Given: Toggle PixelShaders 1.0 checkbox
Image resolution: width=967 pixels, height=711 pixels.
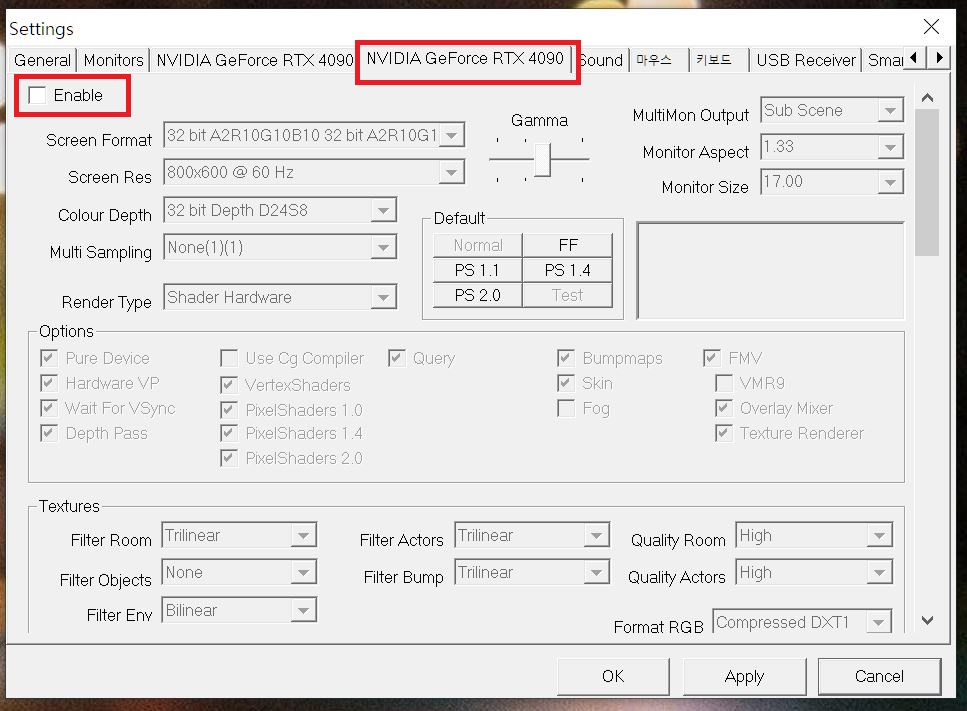Looking at the screenshot, I should coord(229,409).
